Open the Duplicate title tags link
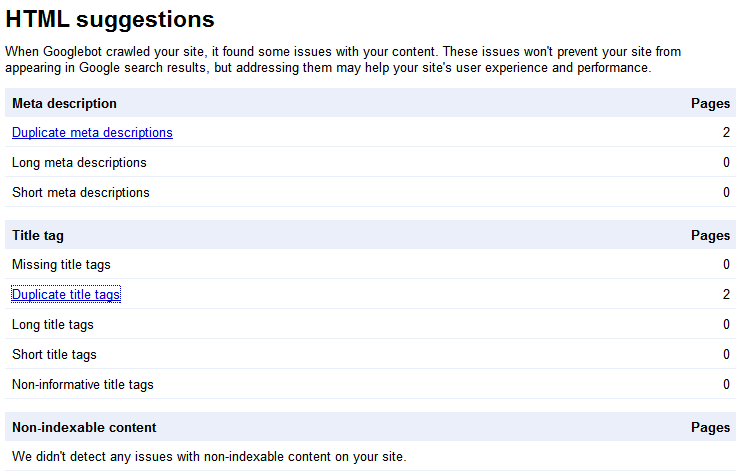This screenshot has height=471, width=740. [x=66, y=294]
